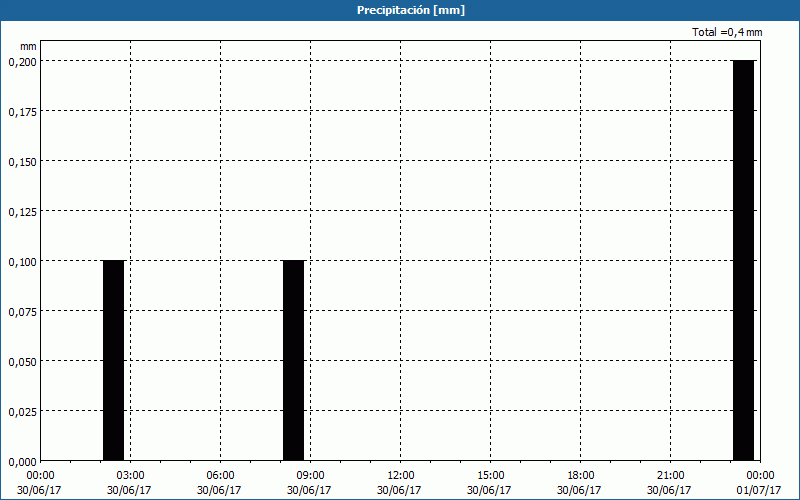Click the 01/07/17 date label
Screen dimensions: 800x500
click(760, 490)
